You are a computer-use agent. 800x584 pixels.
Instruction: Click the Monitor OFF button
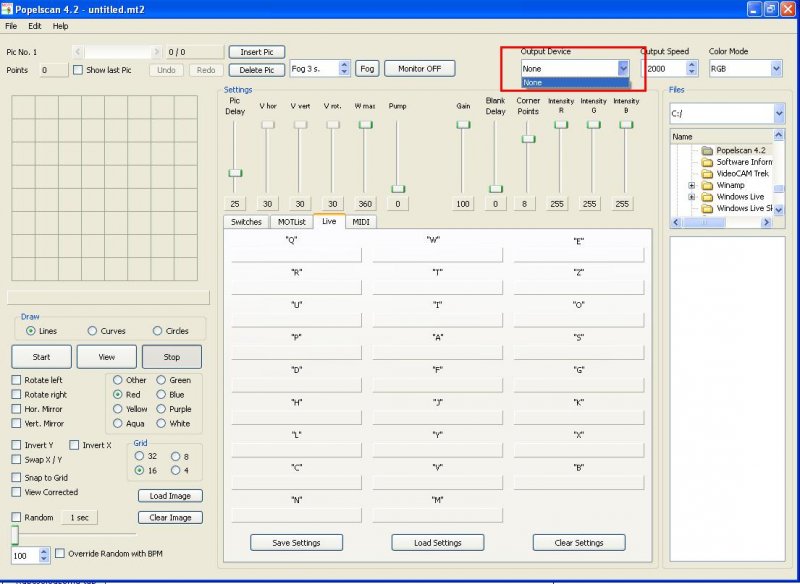click(419, 68)
